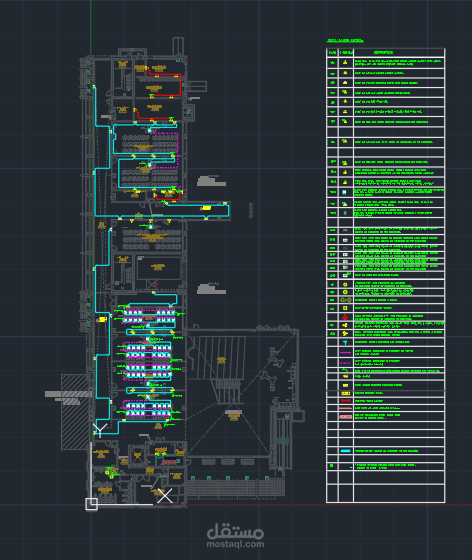
Task: Click the UCS X axis label
Action: 165,496
